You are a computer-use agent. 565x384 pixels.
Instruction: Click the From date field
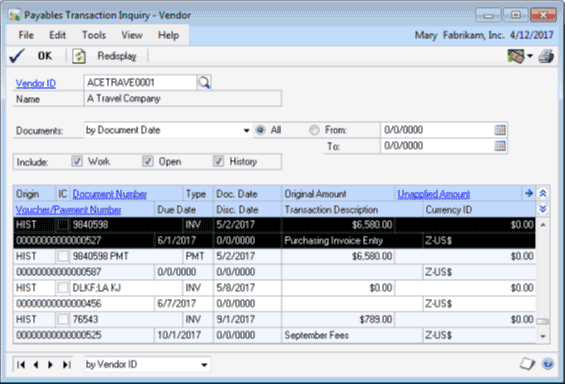tap(437, 130)
